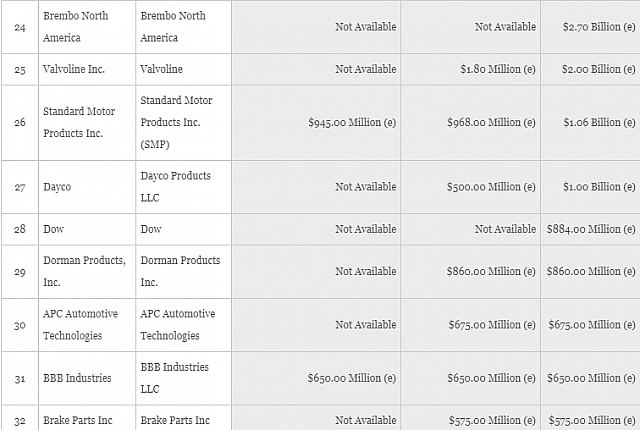Click the Brembo North America company cell
The width and height of the screenshot is (640, 430).
click(82, 27)
